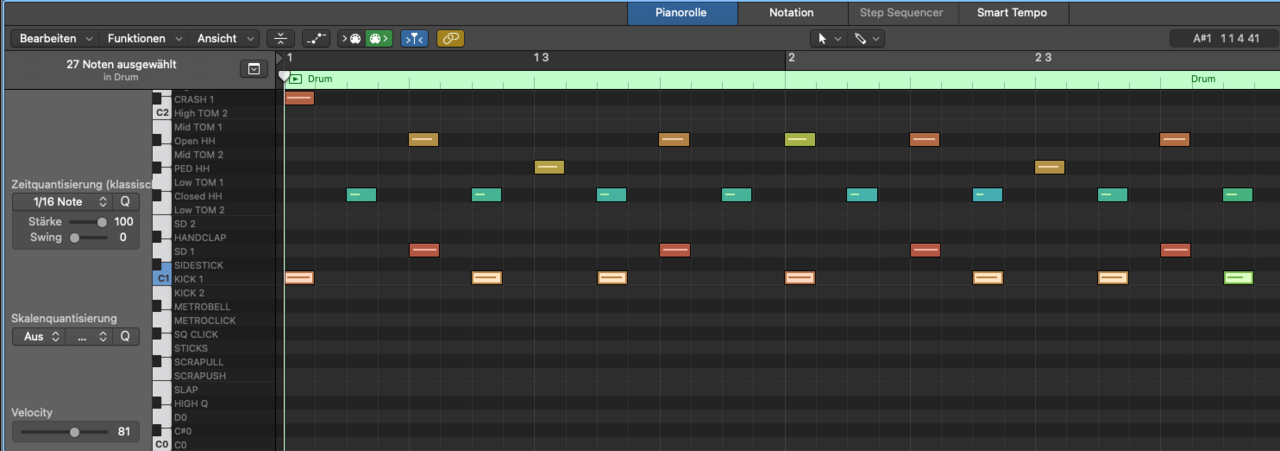Click the METROBELL drum name
The width and height of the screenshot is (1280, 451).
click(x=202, y=306)
